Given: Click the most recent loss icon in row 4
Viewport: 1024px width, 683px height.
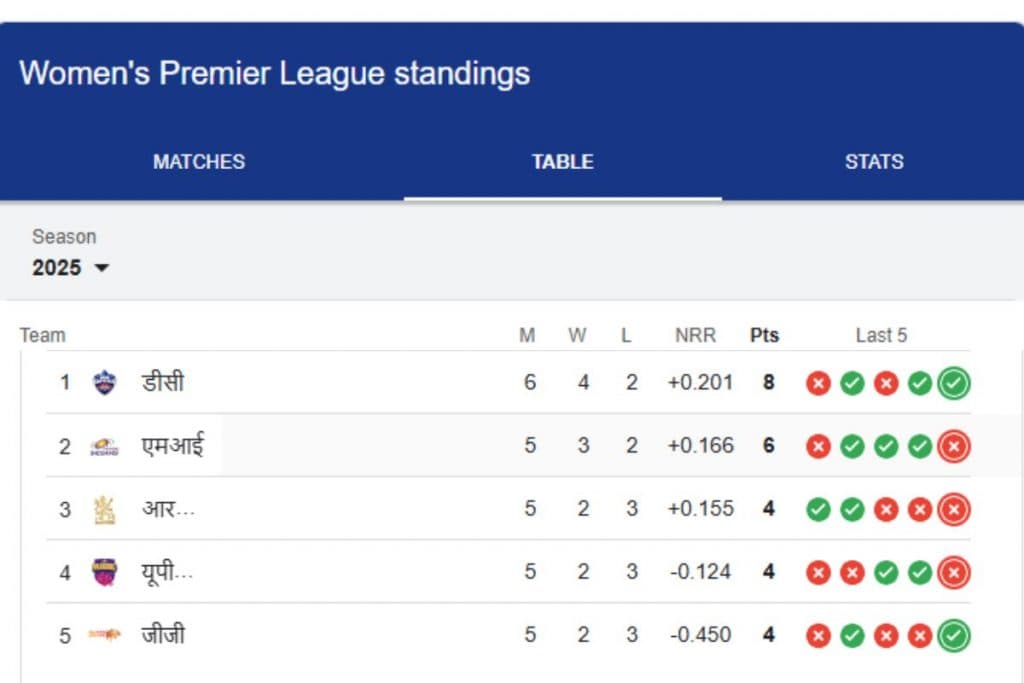Looking at the screenshot, I should [x=954, y=572].
